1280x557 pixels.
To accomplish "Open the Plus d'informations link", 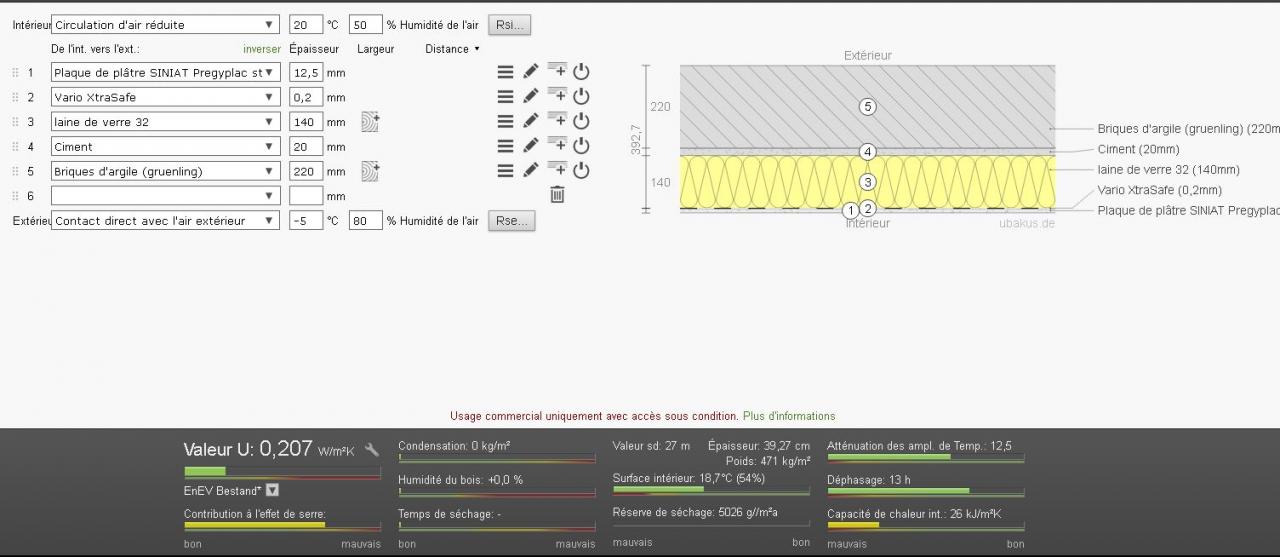I will (x=789, y=416).
